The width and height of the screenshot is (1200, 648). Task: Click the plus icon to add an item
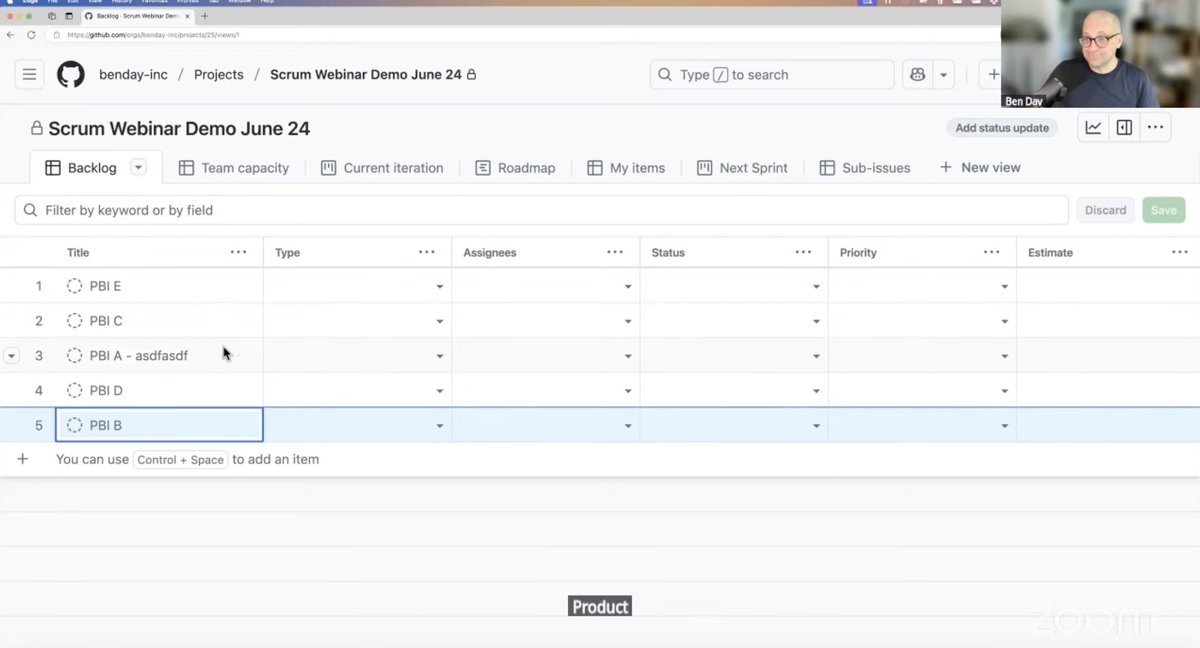22,459
